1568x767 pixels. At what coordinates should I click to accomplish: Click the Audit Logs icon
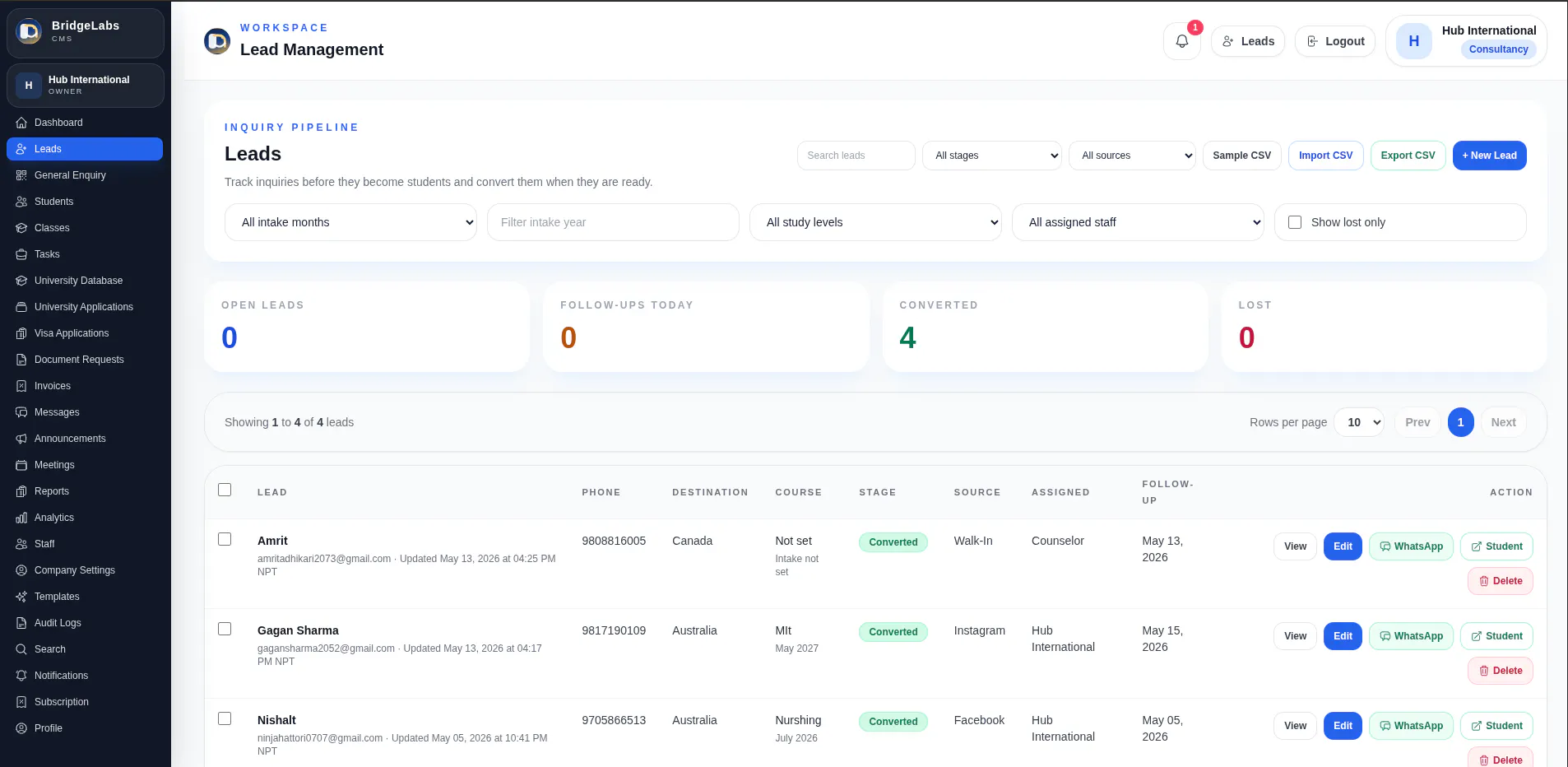pos(21,623)
